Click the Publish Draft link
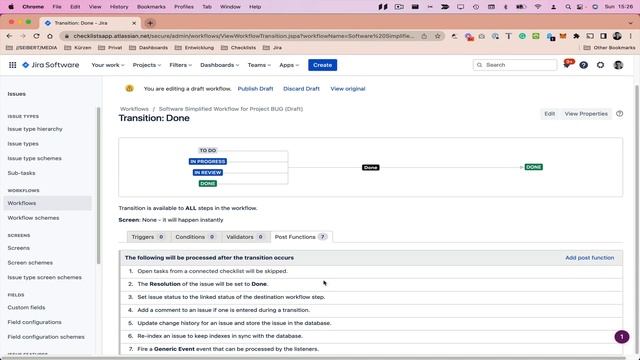The image size is (640, 360). [x=256, y=89]
